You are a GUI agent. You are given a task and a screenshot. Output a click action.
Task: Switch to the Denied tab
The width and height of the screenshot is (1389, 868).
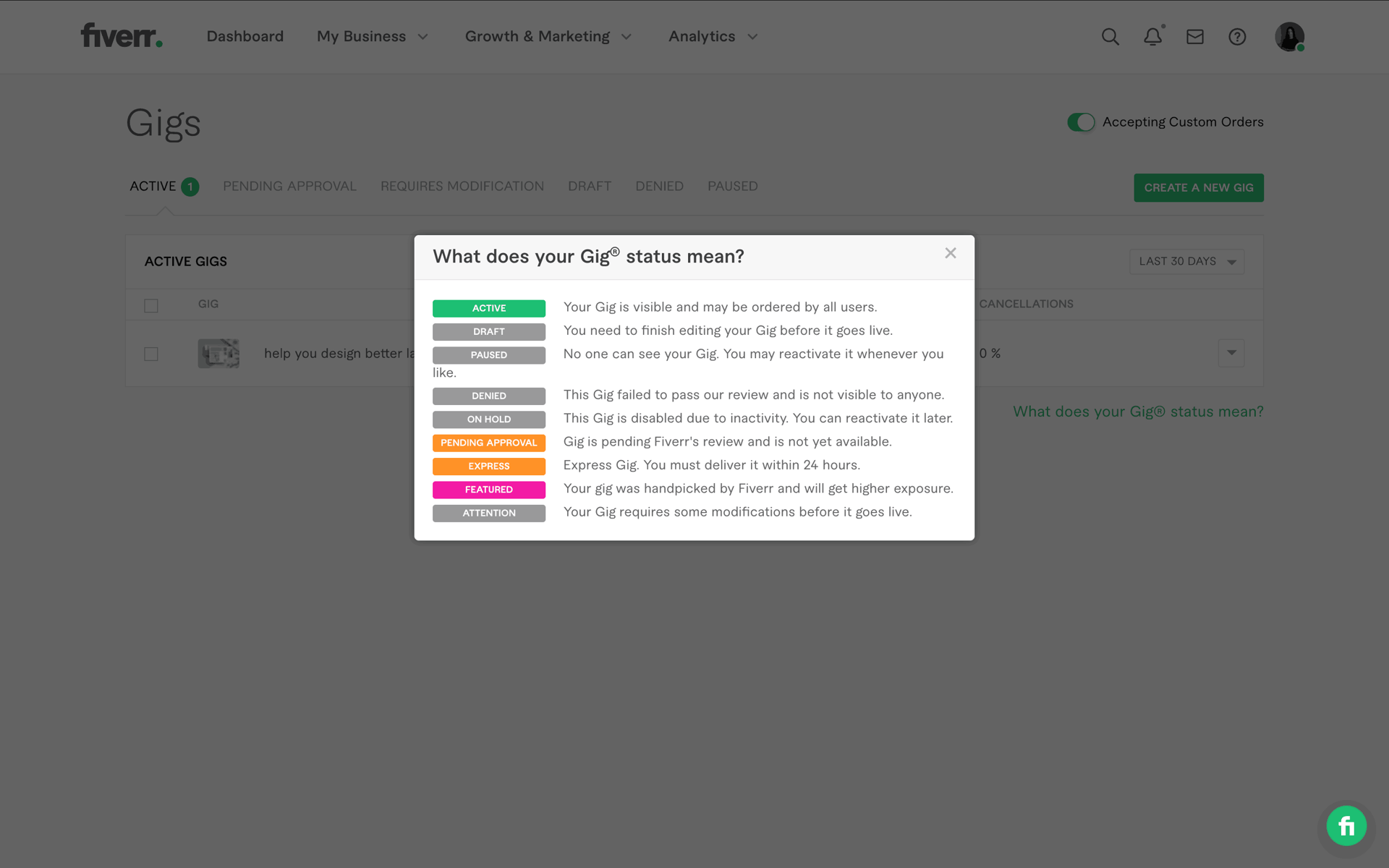[x=659, y=187]
